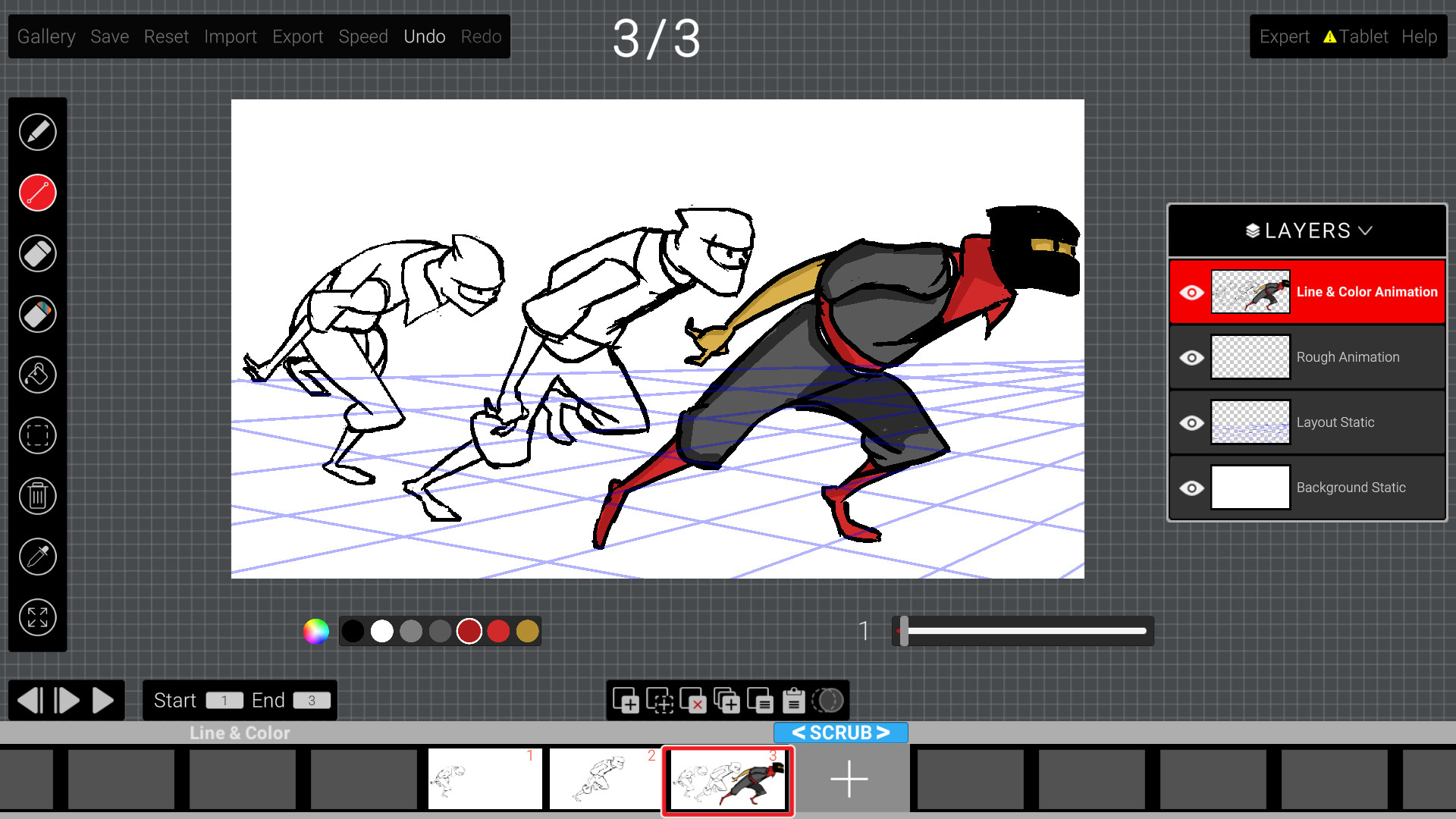Open the Speed menu

click(363, 36)
